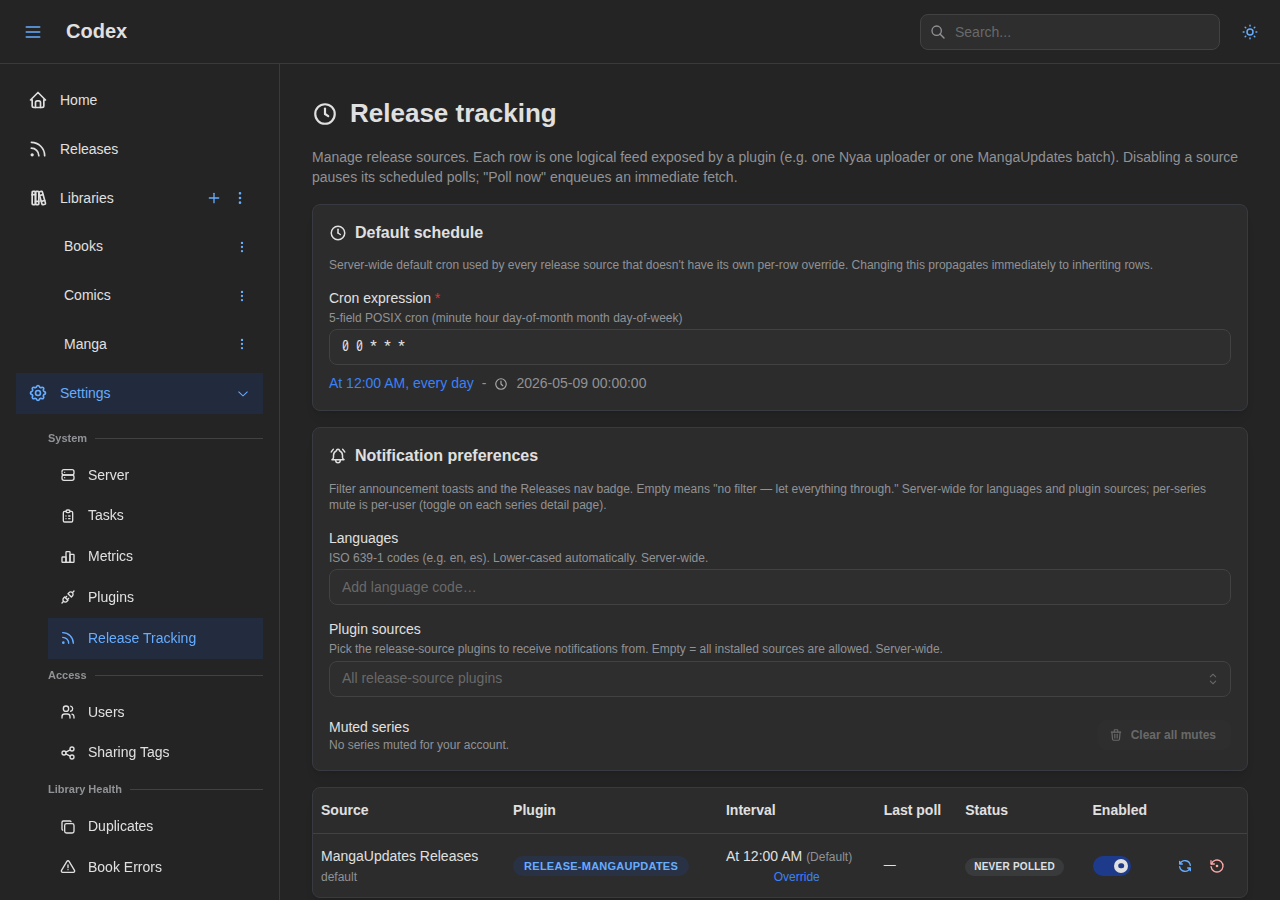Click the Enabled column header
Screen dimensions: 1280x900
[1120, 810]
